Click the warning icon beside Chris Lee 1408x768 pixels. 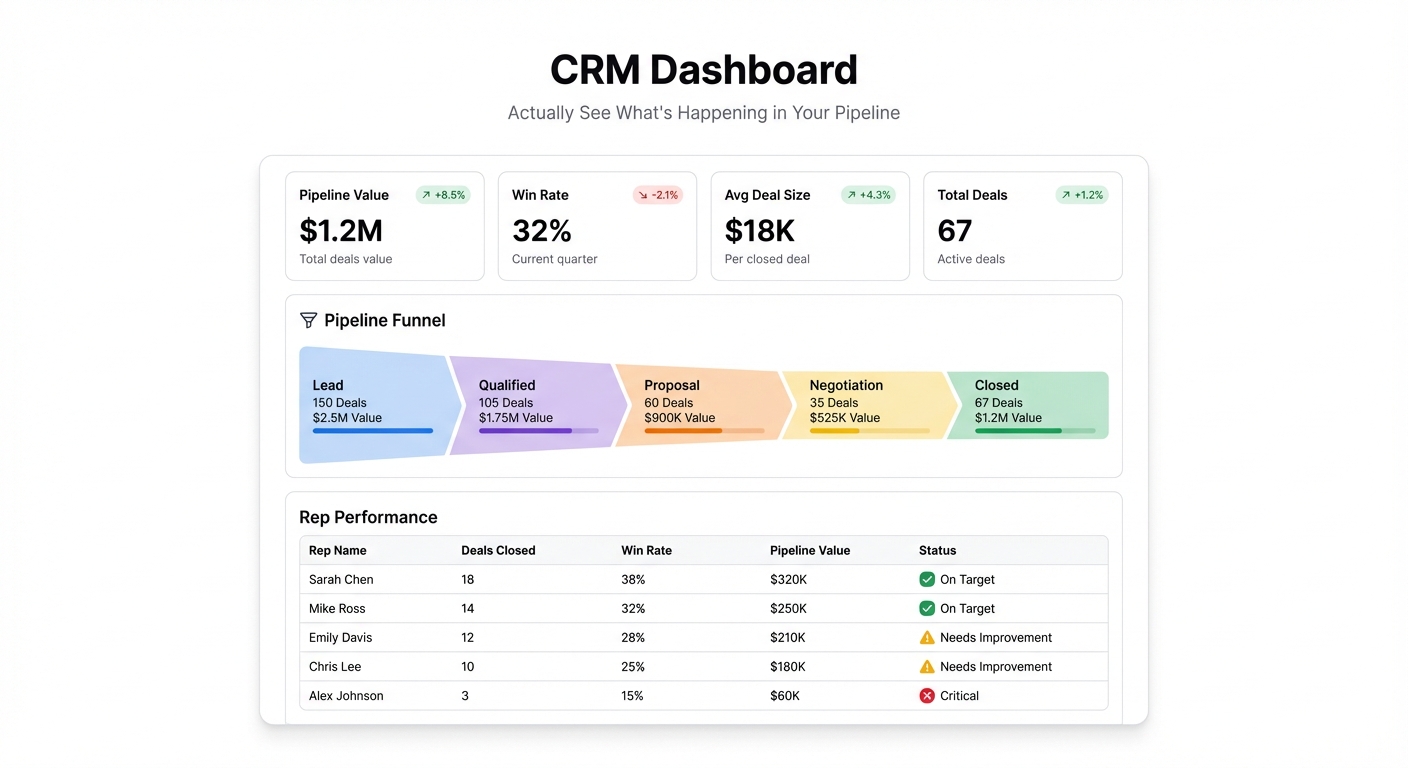pos(925,666)
